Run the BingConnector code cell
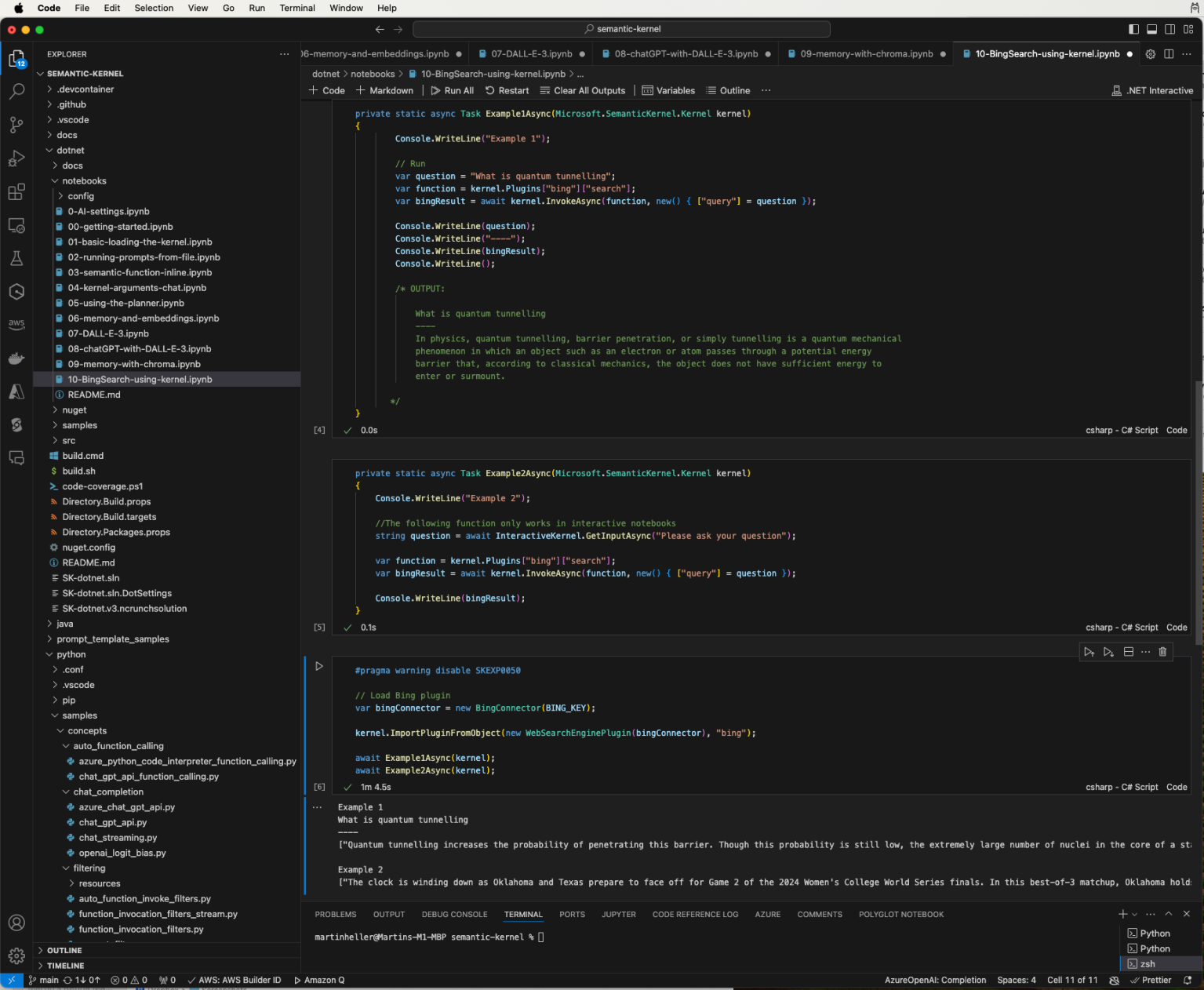This screenshot has width=1204, height=990. click(319, 666)
